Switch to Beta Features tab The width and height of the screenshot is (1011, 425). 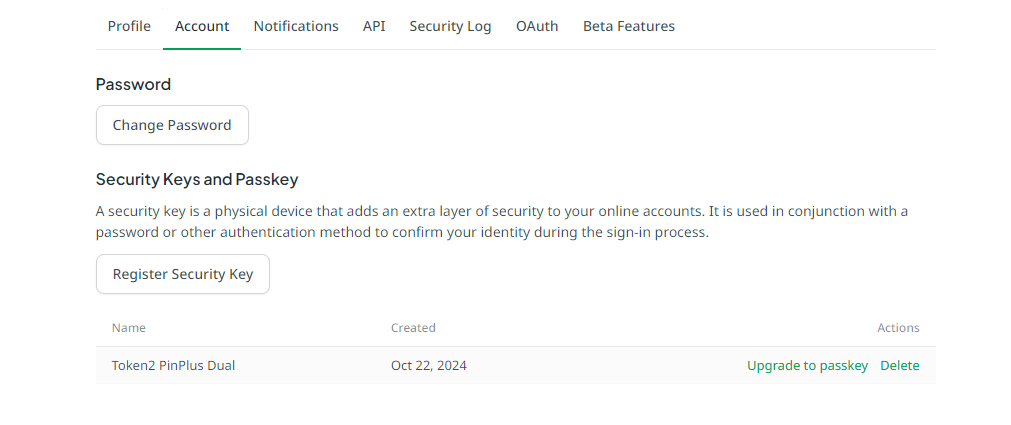629,26
